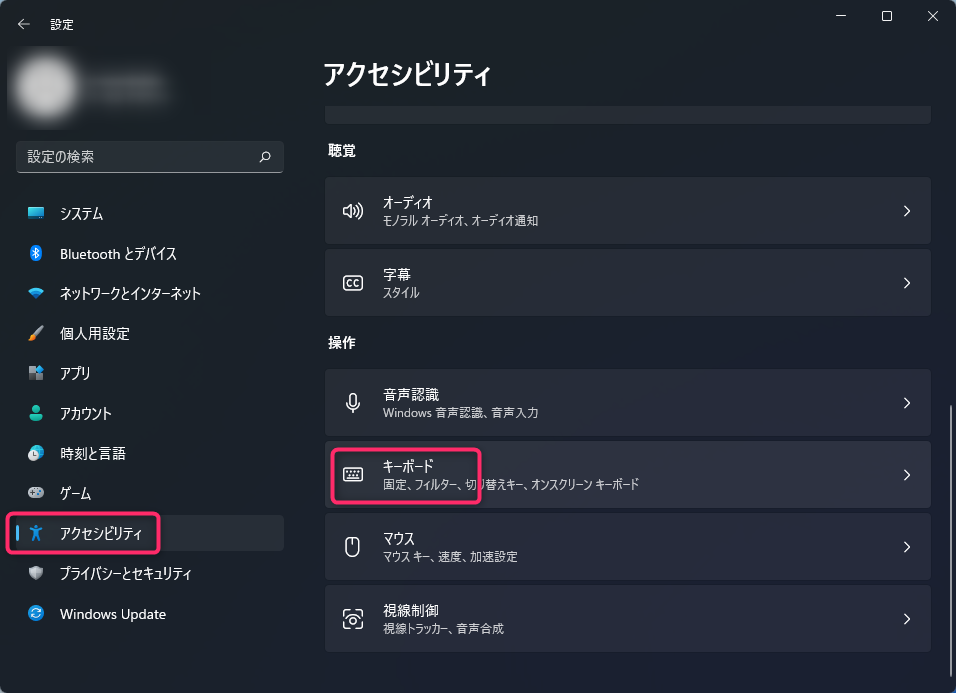Click the 設定の検索 search field

point(149,157)
